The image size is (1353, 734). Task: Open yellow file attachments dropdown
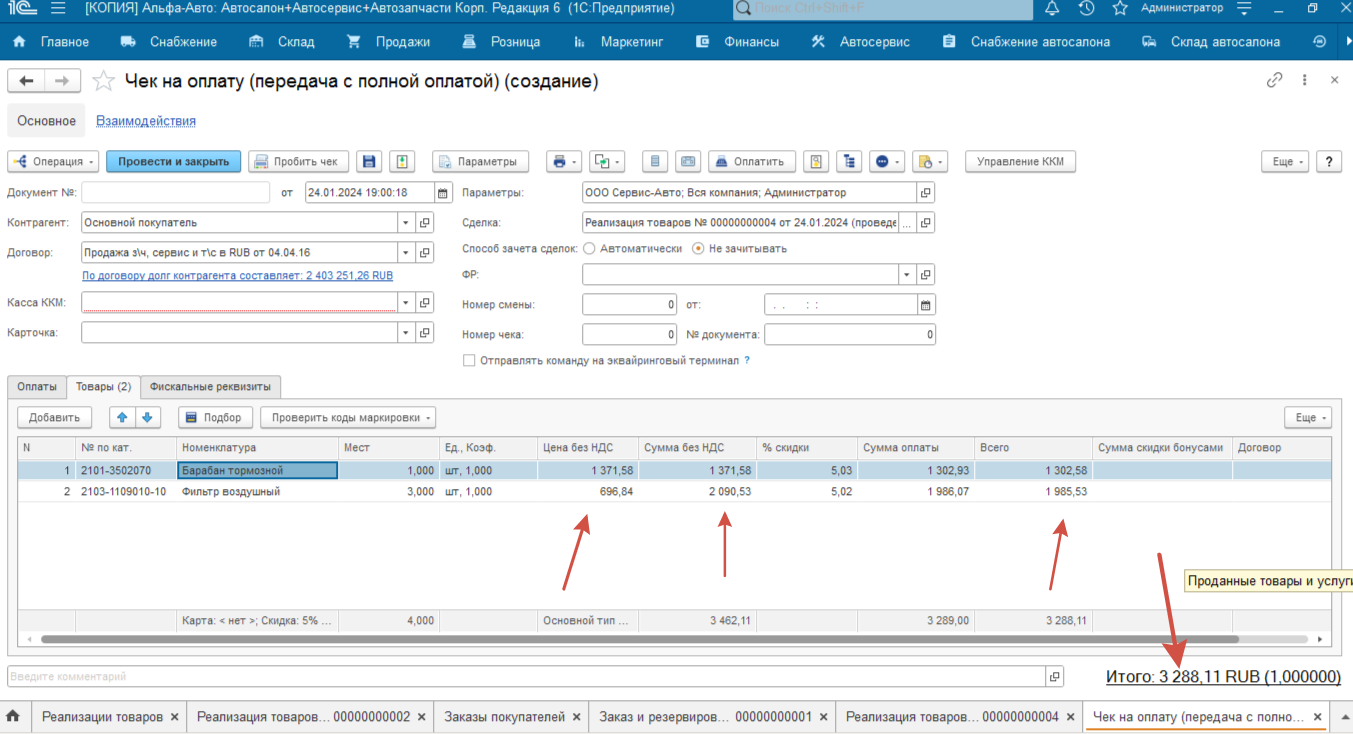tap(930, 161)
